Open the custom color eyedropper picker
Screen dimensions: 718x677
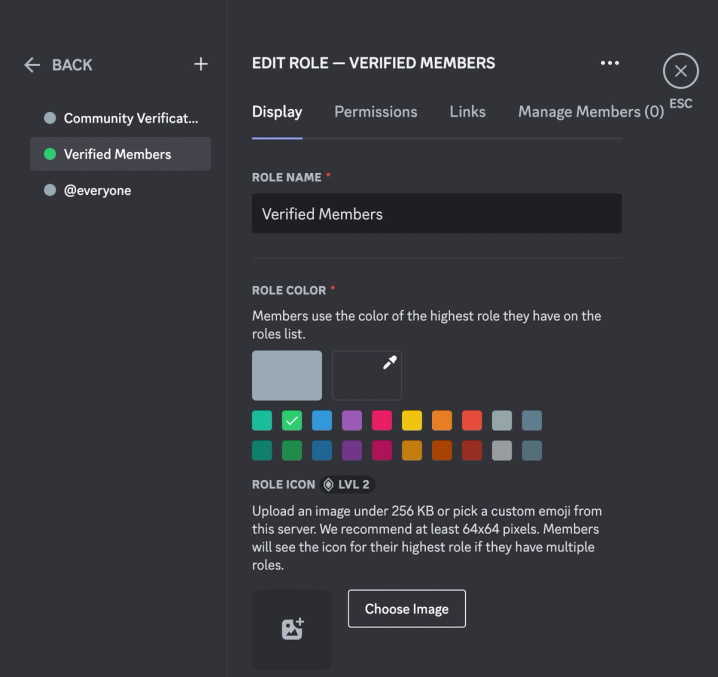point(367,376)
